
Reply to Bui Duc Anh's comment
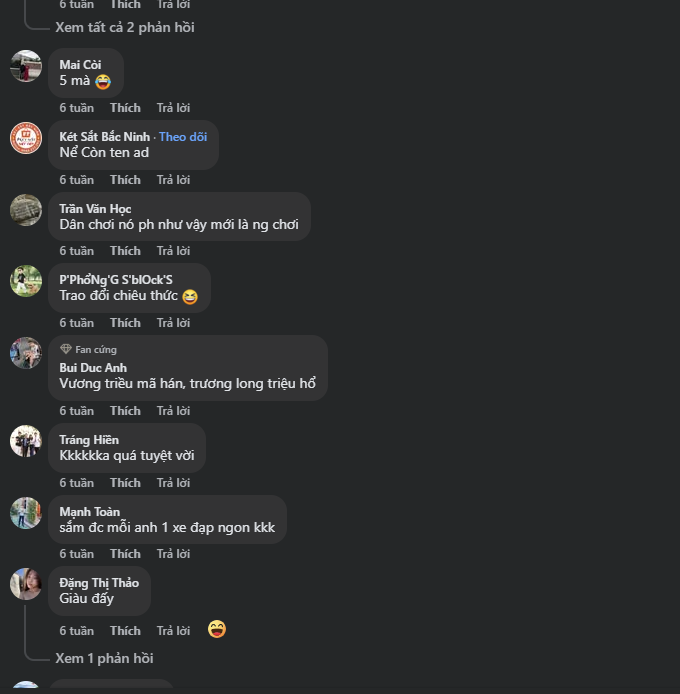[173, 411]
